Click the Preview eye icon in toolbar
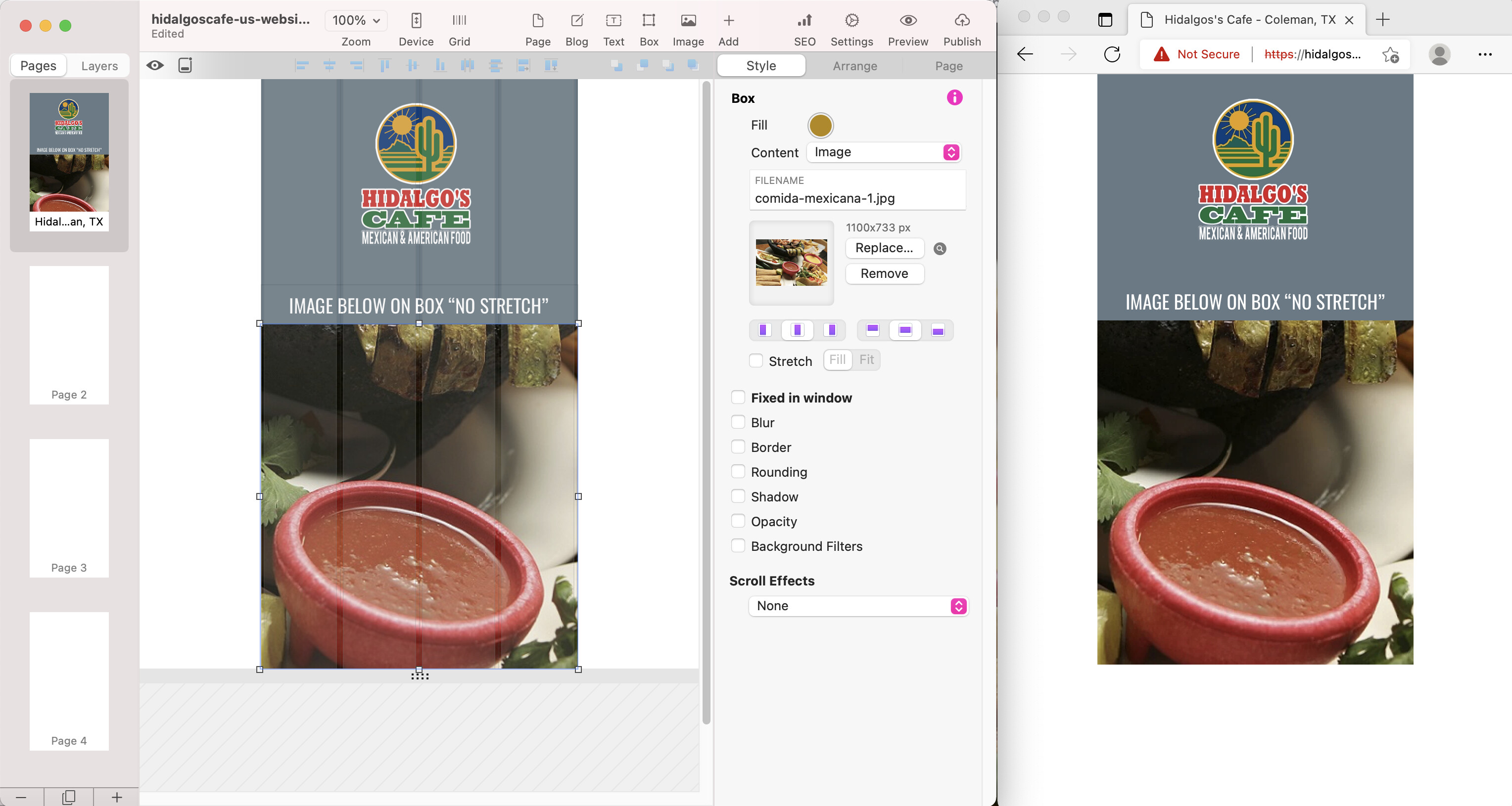The height and width of the screenshot is (806, 1512). click(x=908, y=29)
